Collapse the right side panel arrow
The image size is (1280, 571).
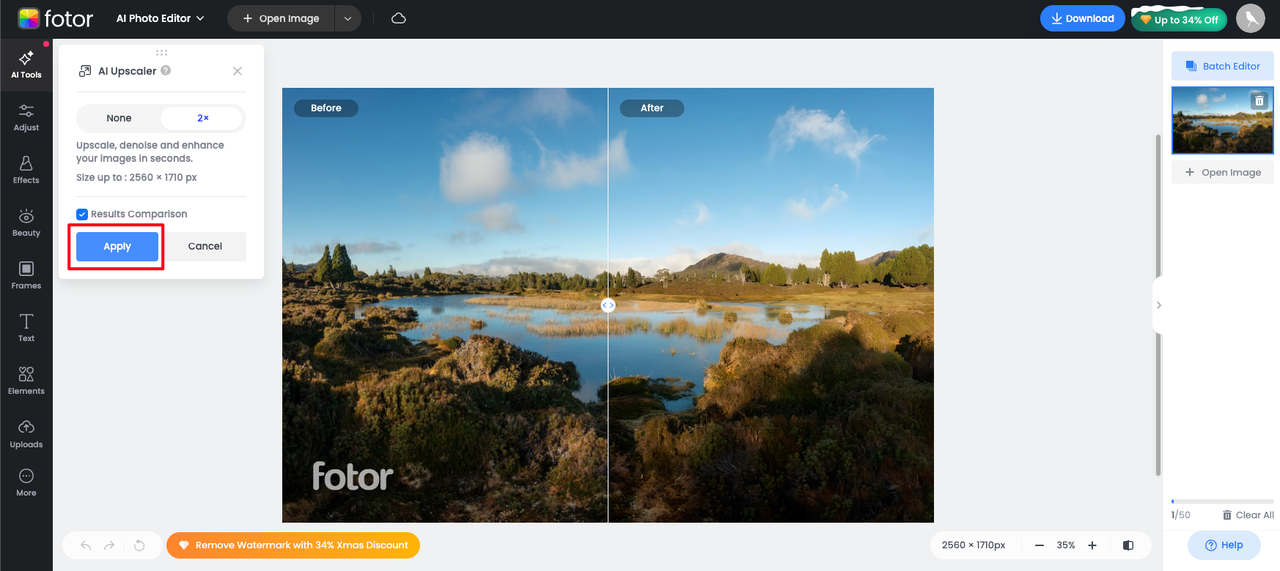click(1159, 305)
